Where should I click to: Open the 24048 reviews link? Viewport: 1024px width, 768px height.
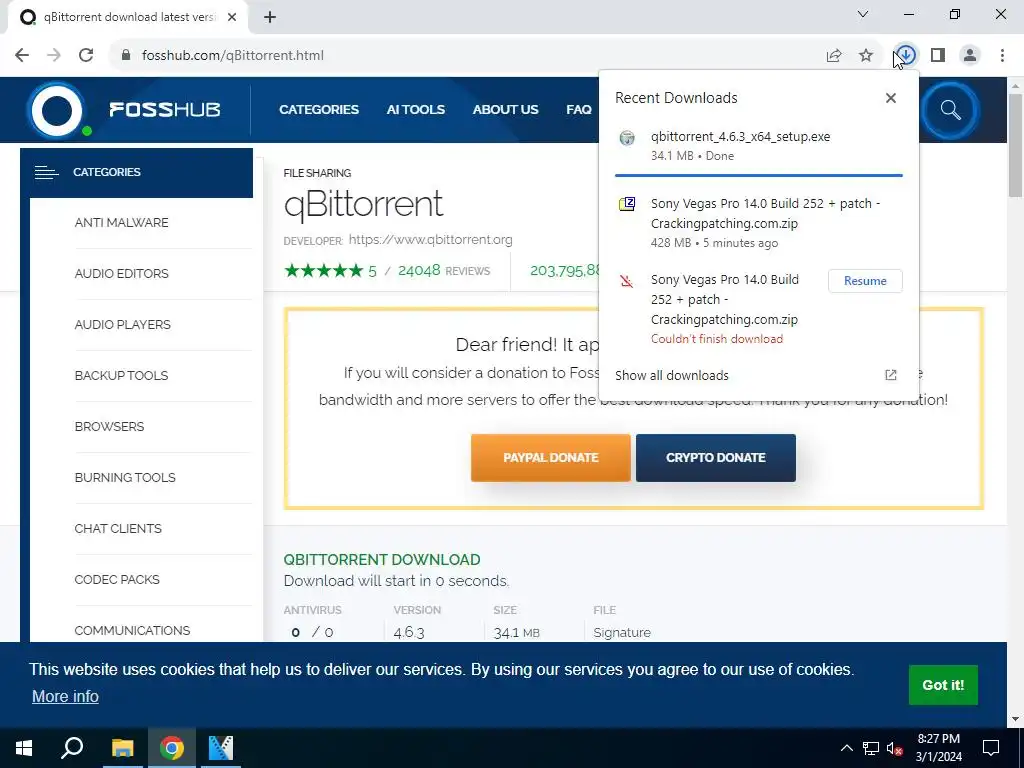[x=443, y=270]
